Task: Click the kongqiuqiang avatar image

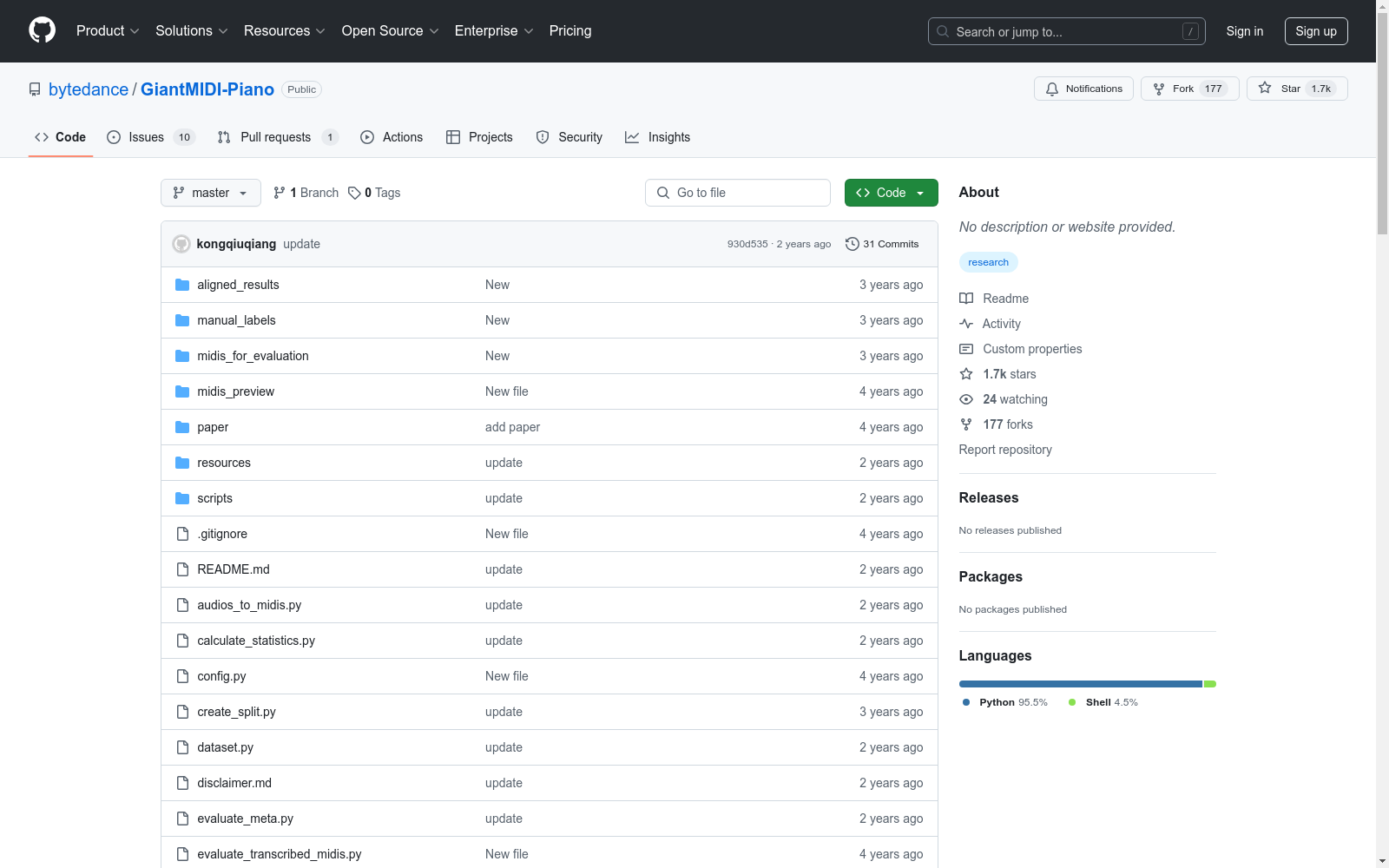Action: coord(181,244)
